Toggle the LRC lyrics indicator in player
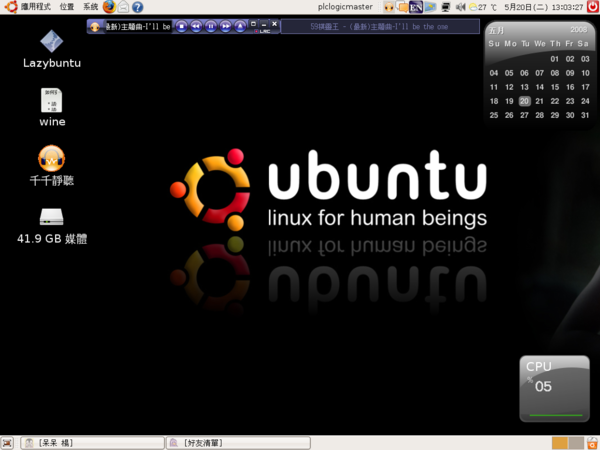The width and height of the screenshot is (600, 450). coord(263,31)
